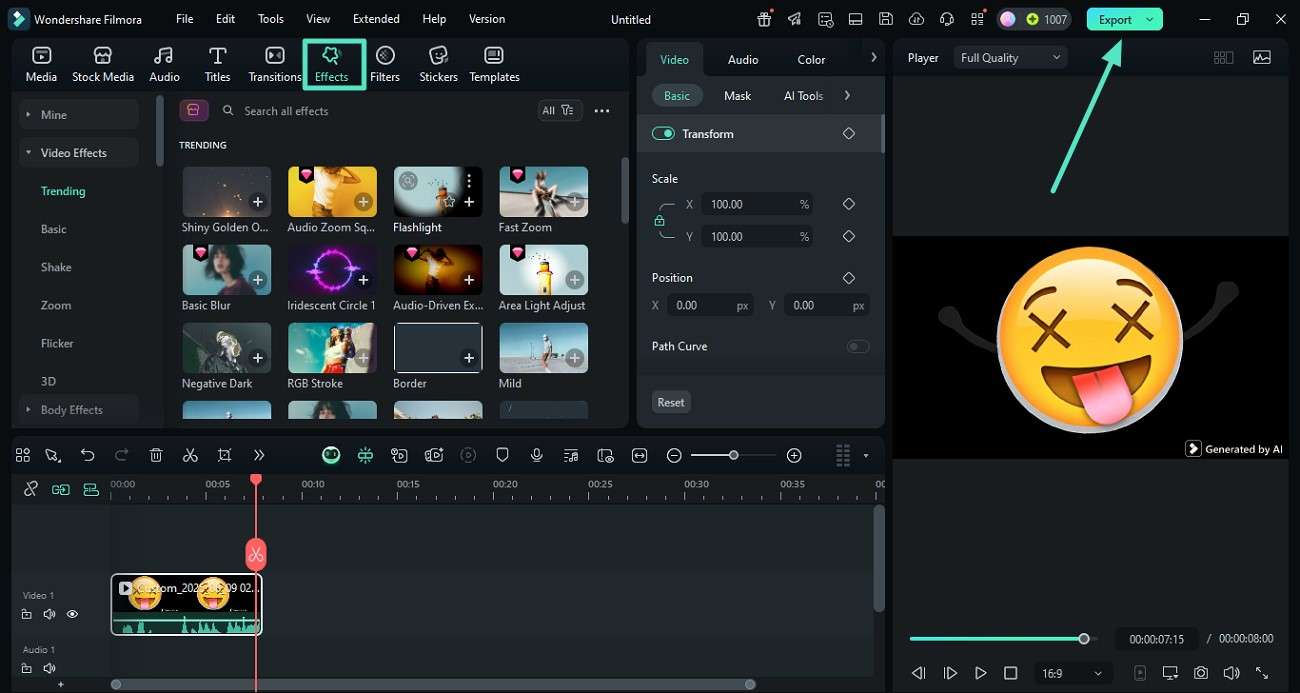This screenshot has width=1300, height=693.
Task: Switch to the Transitions tab
Action: 275,64
